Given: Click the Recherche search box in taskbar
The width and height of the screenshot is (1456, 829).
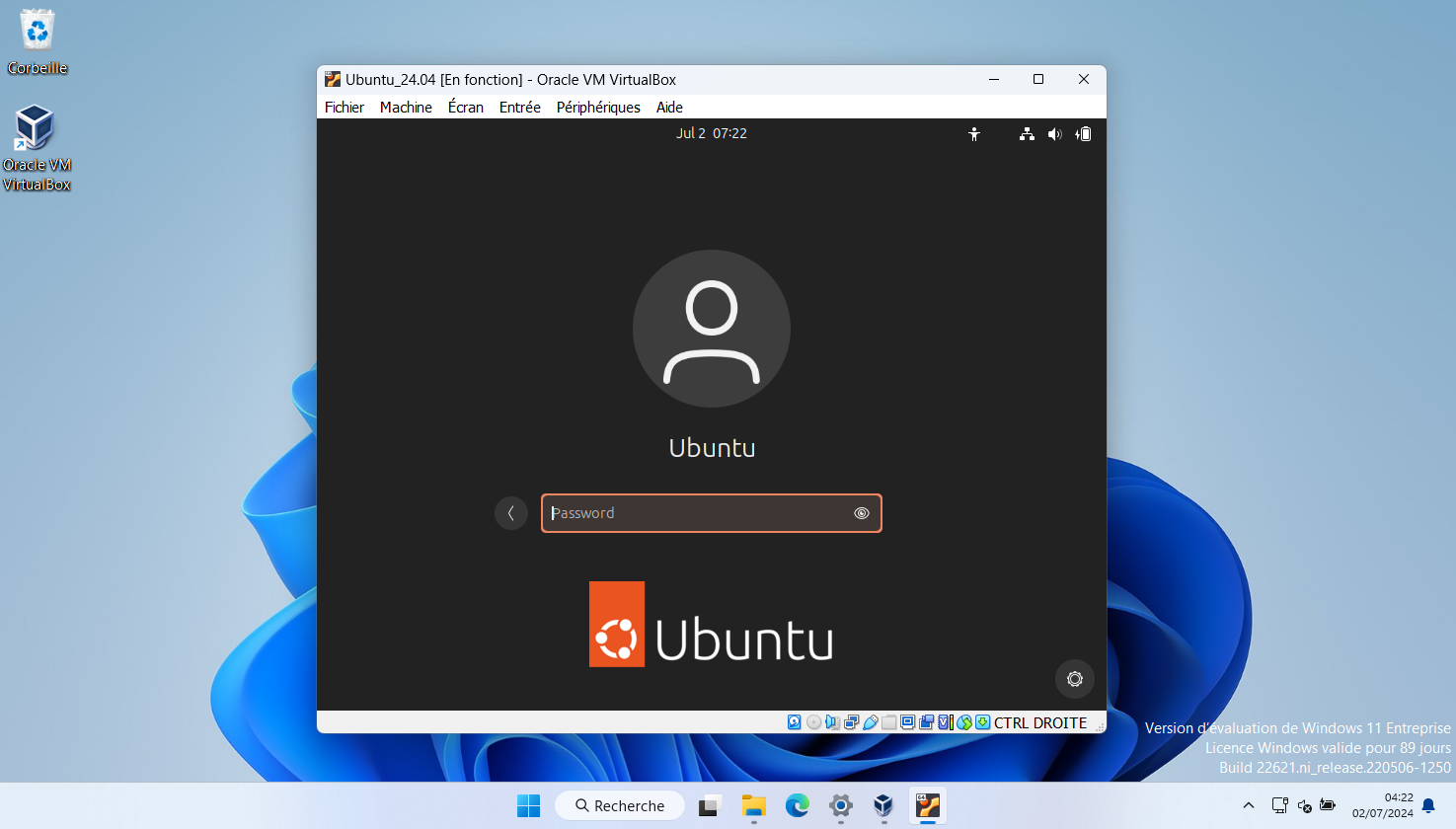Looking at the screenshot, I should coord(620,806).
